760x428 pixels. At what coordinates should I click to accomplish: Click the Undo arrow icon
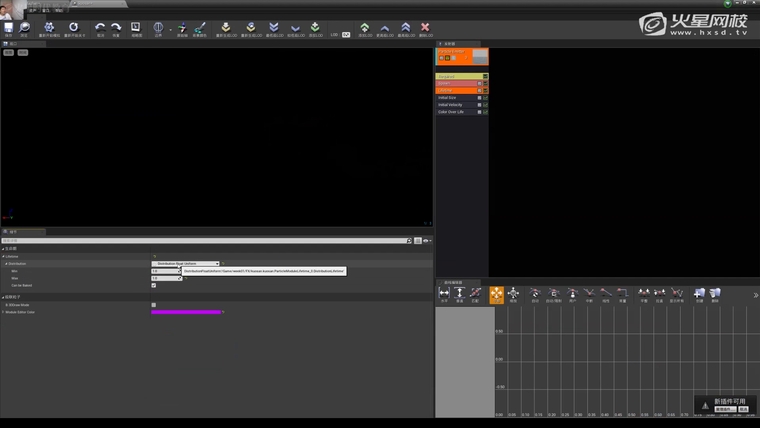tap(100, 28)
